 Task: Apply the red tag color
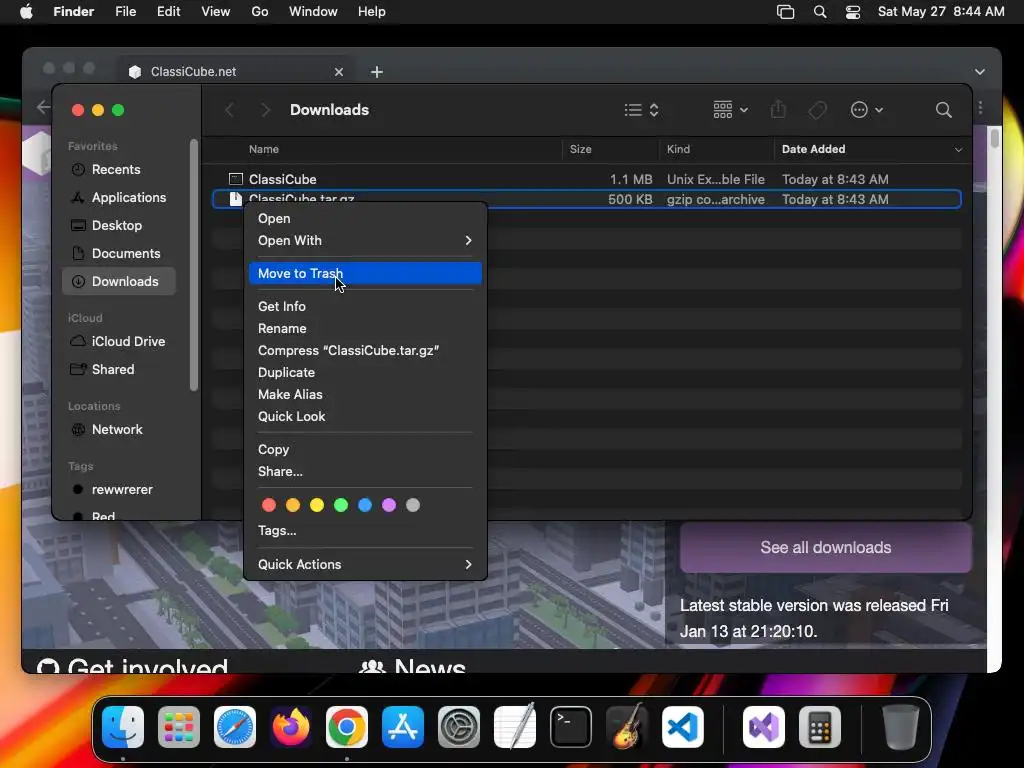coord(268,505)
